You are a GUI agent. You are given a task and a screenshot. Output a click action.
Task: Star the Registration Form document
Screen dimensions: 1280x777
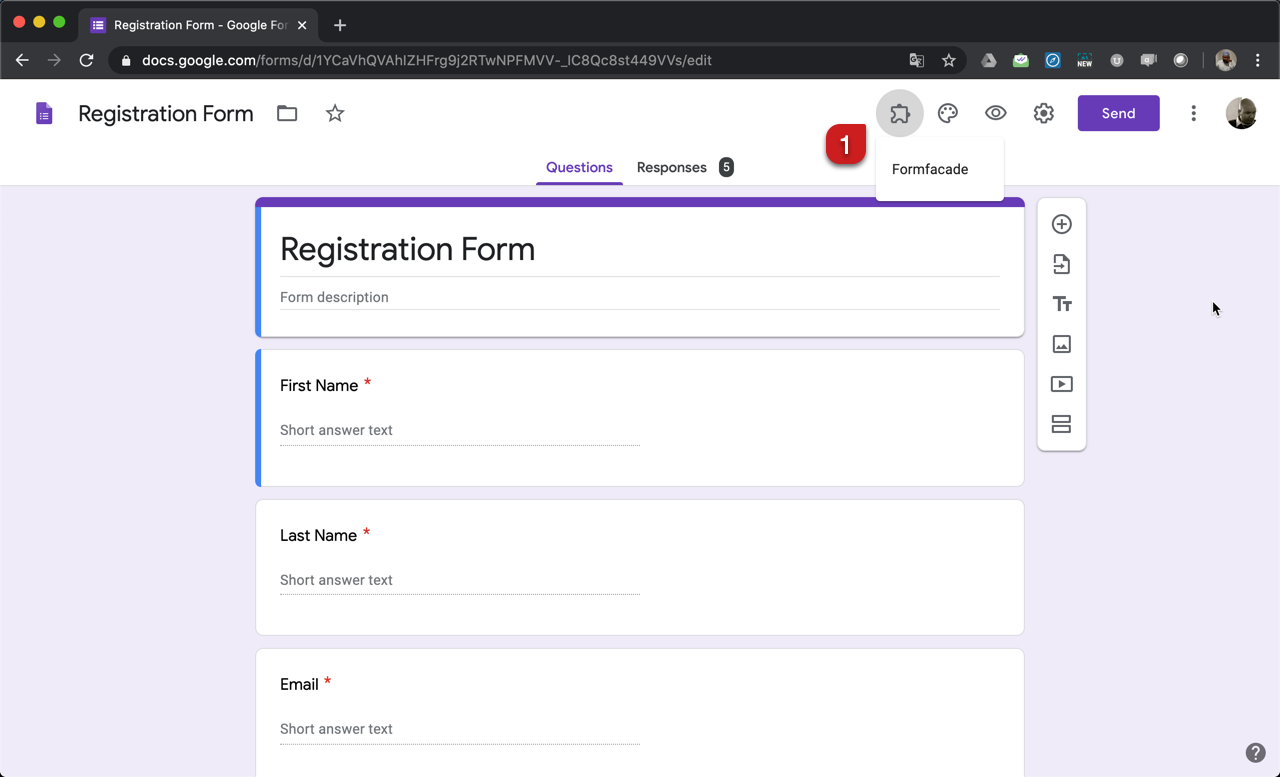334,113
